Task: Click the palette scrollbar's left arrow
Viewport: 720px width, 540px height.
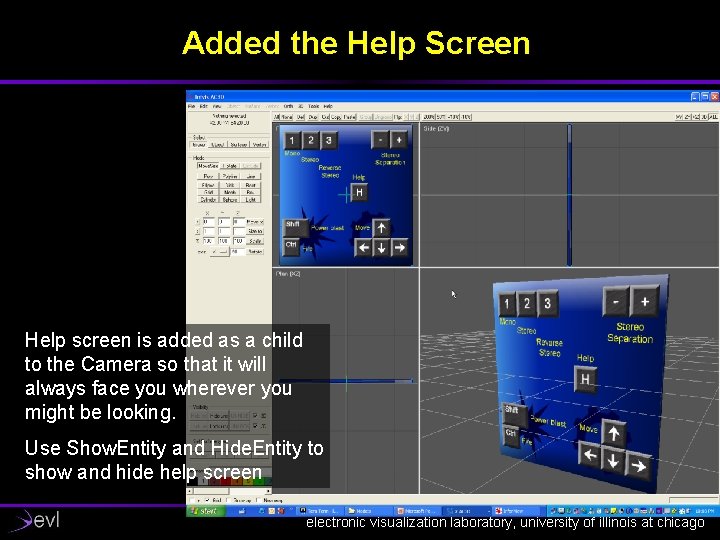Action: pyautogui.click(x=191, y=491)
